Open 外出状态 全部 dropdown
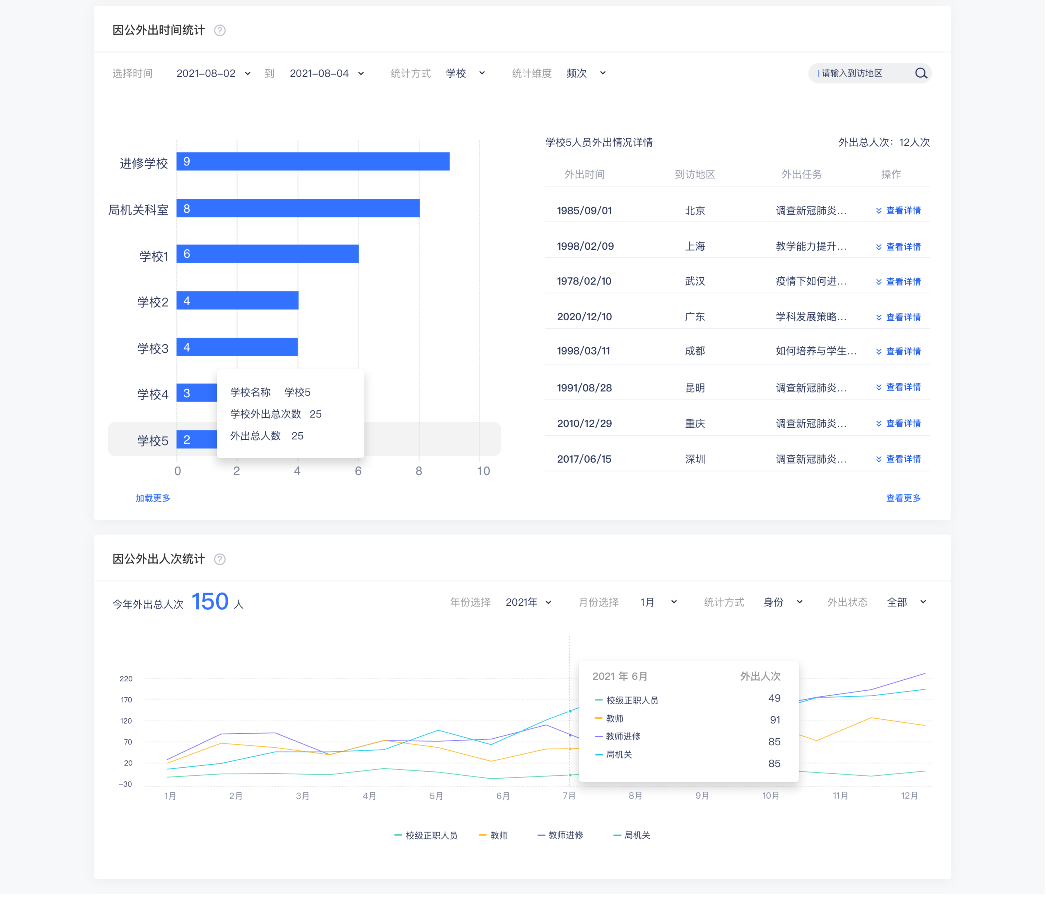 (907, 602)
